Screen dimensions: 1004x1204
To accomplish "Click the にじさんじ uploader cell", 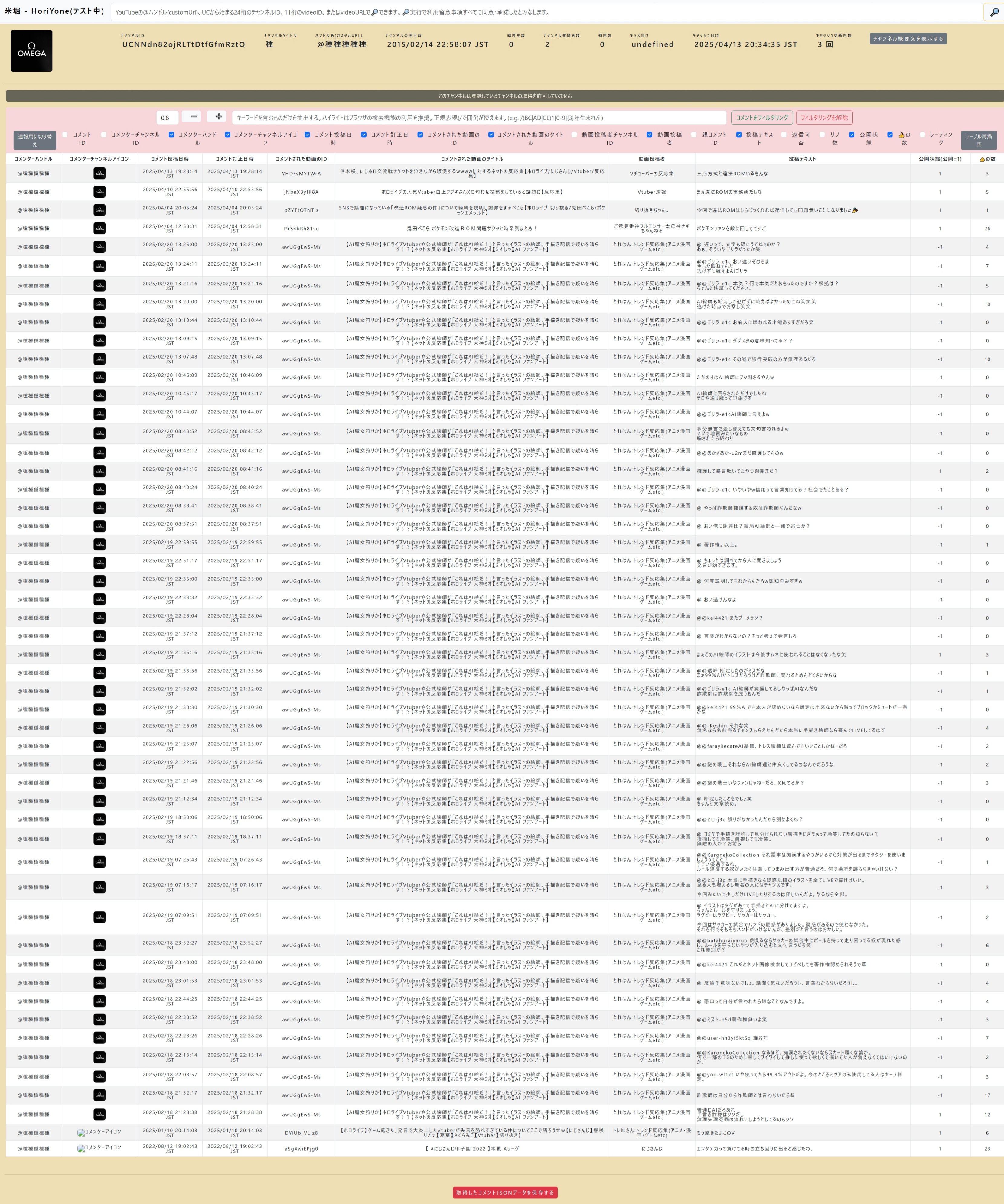I will pos(652,1149).
